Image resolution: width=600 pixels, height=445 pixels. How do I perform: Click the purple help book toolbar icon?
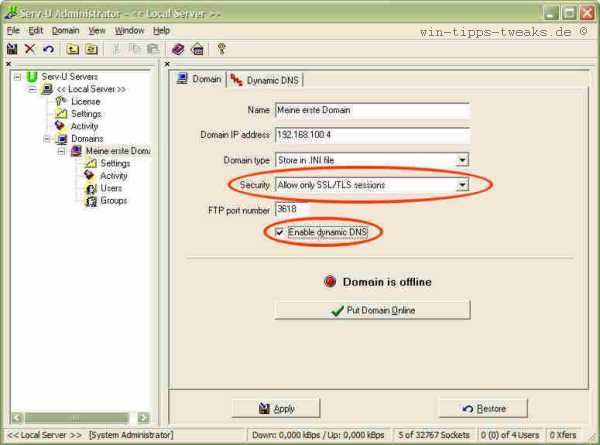pyautogui.click(x=178, y=49)
